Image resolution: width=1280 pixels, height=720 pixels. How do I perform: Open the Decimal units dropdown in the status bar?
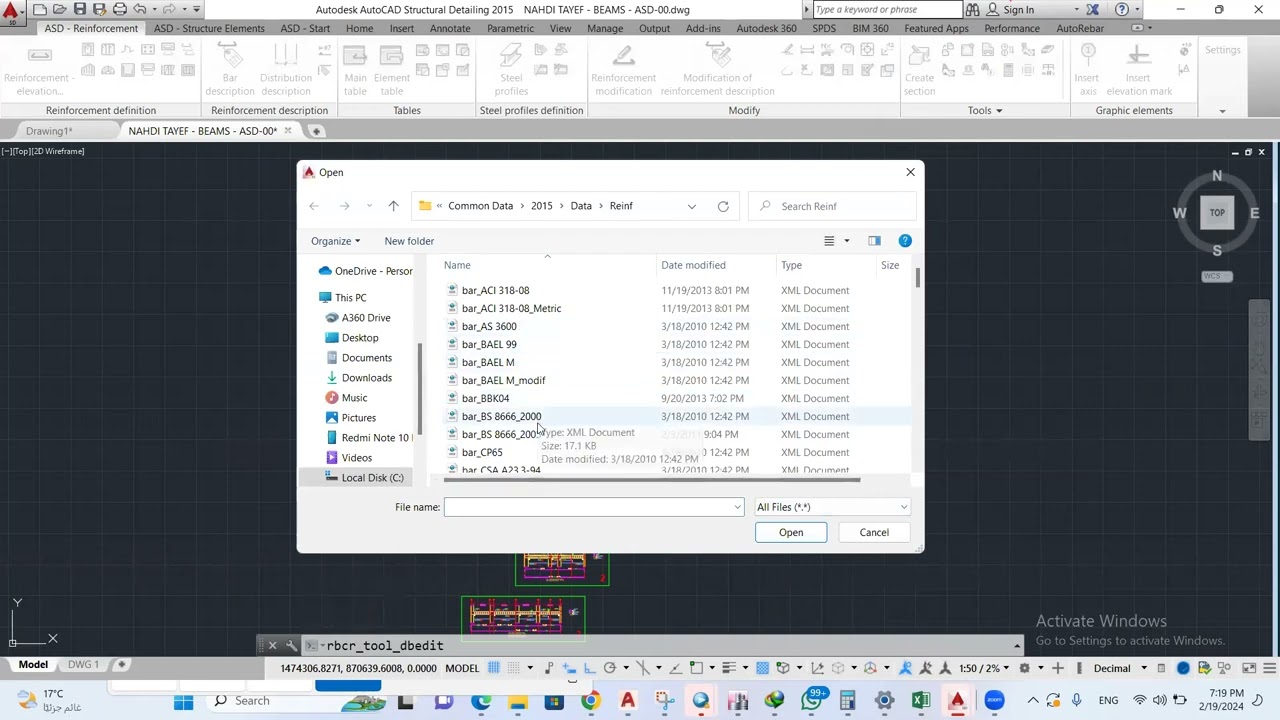(x=1118, y=668)
